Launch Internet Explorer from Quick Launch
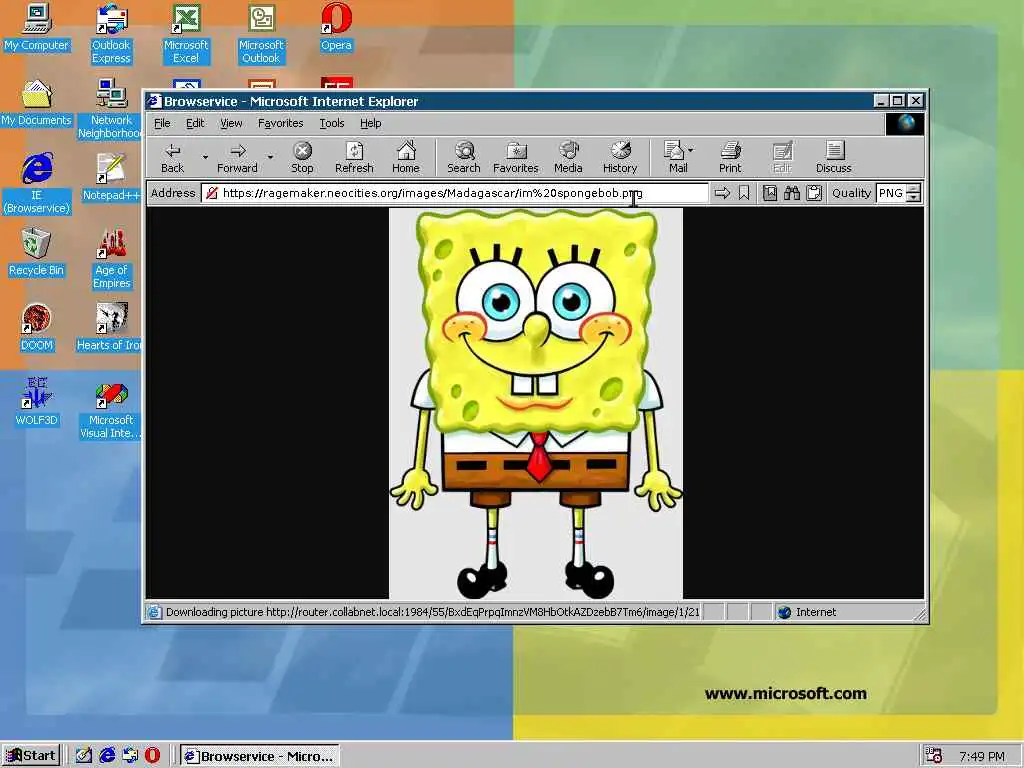Image resolution: width=1024 pixels, height=768 pixels. 107,756
